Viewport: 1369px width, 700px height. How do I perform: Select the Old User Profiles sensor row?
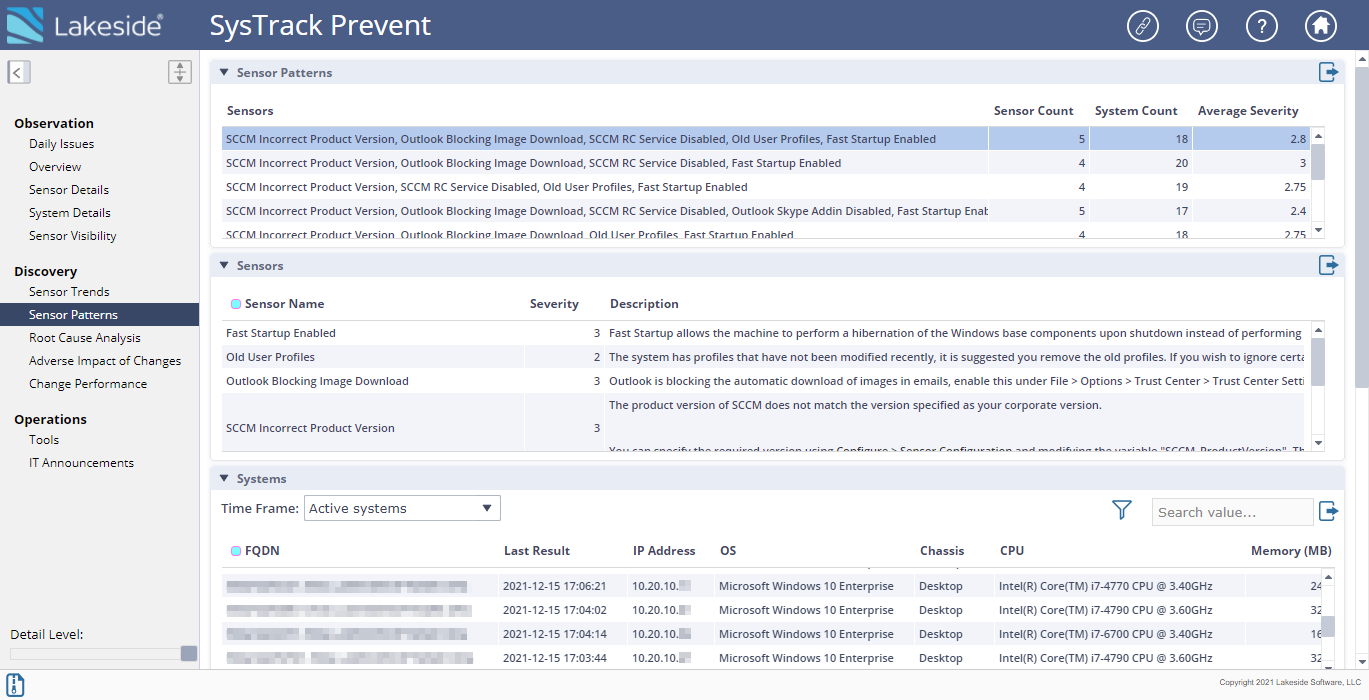pyautogui.click(x=763, y=357)
